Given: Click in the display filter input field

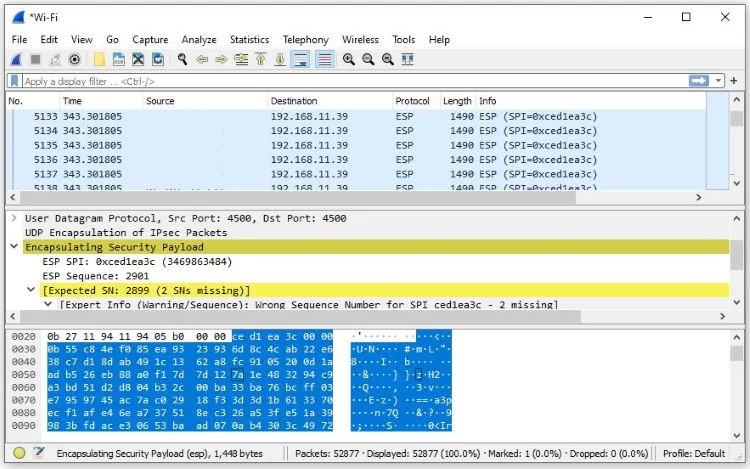Looking at the screenshot, I should (350, 81).
